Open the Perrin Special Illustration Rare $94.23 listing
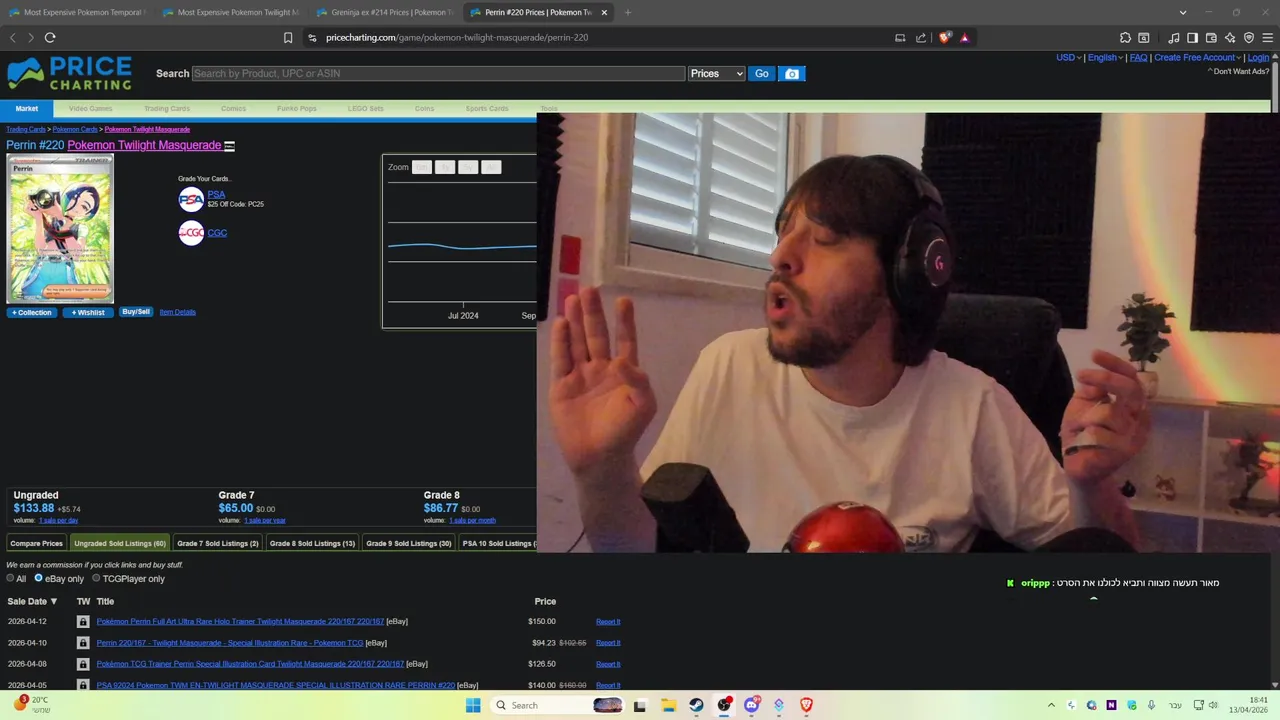The height and width of the screenshot is (720, 1280). point(230,643)
